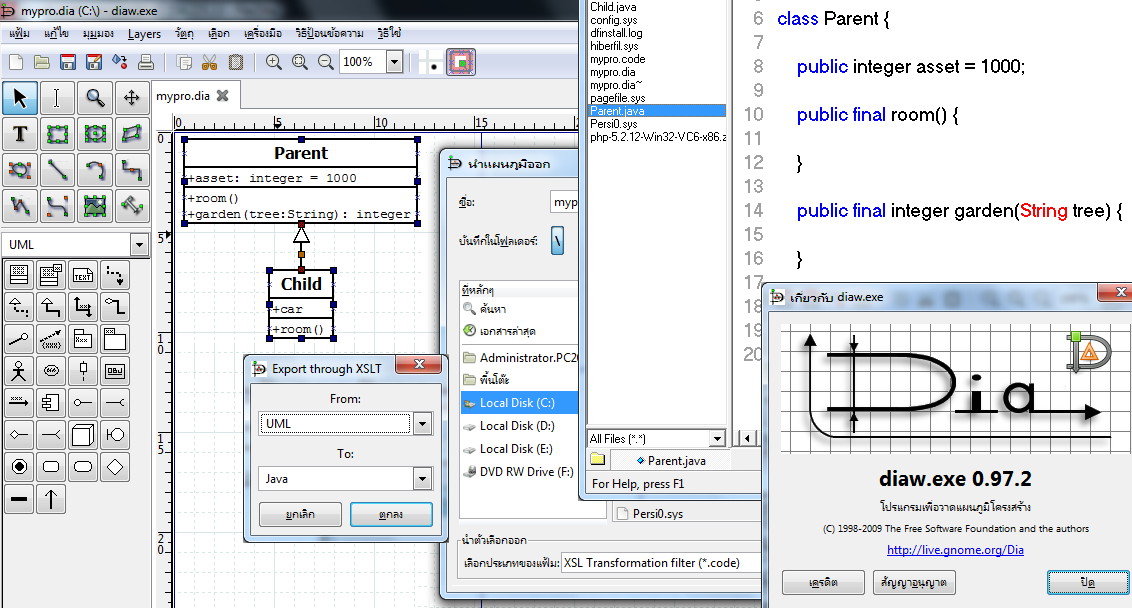
Task: Open the 100% zoom level dropdown
Action: point(394,62)
